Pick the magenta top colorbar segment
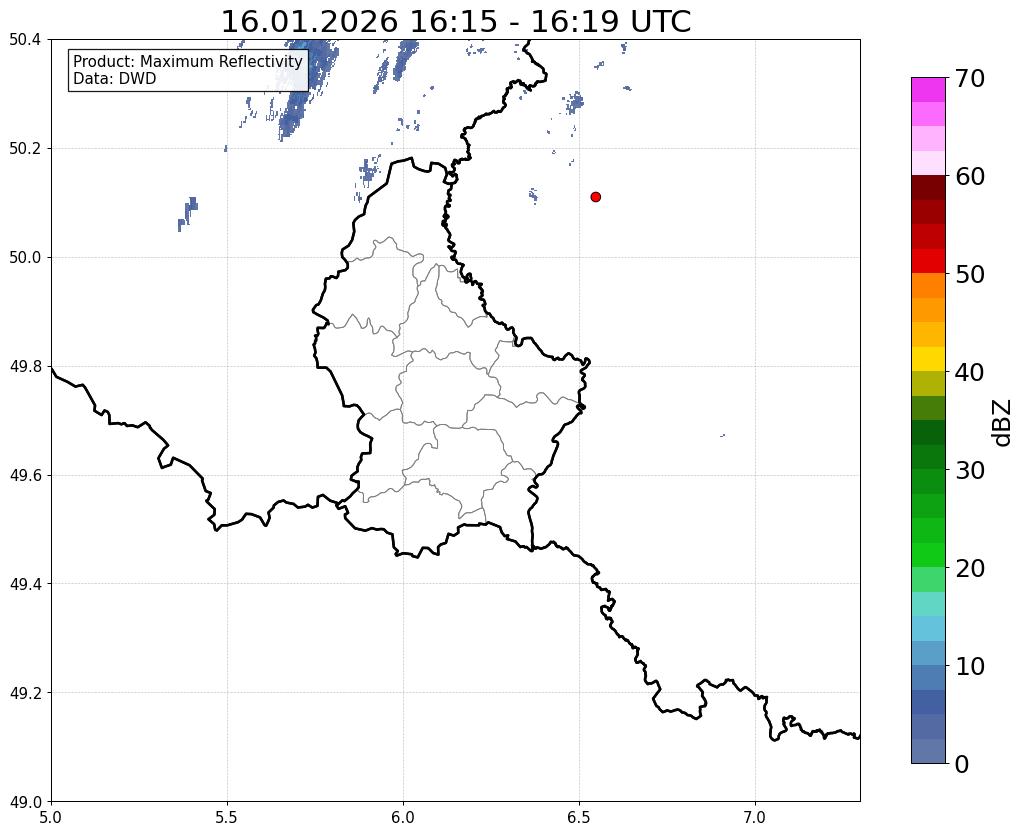This screenshot has height=834, width=1023. point(928,90)
